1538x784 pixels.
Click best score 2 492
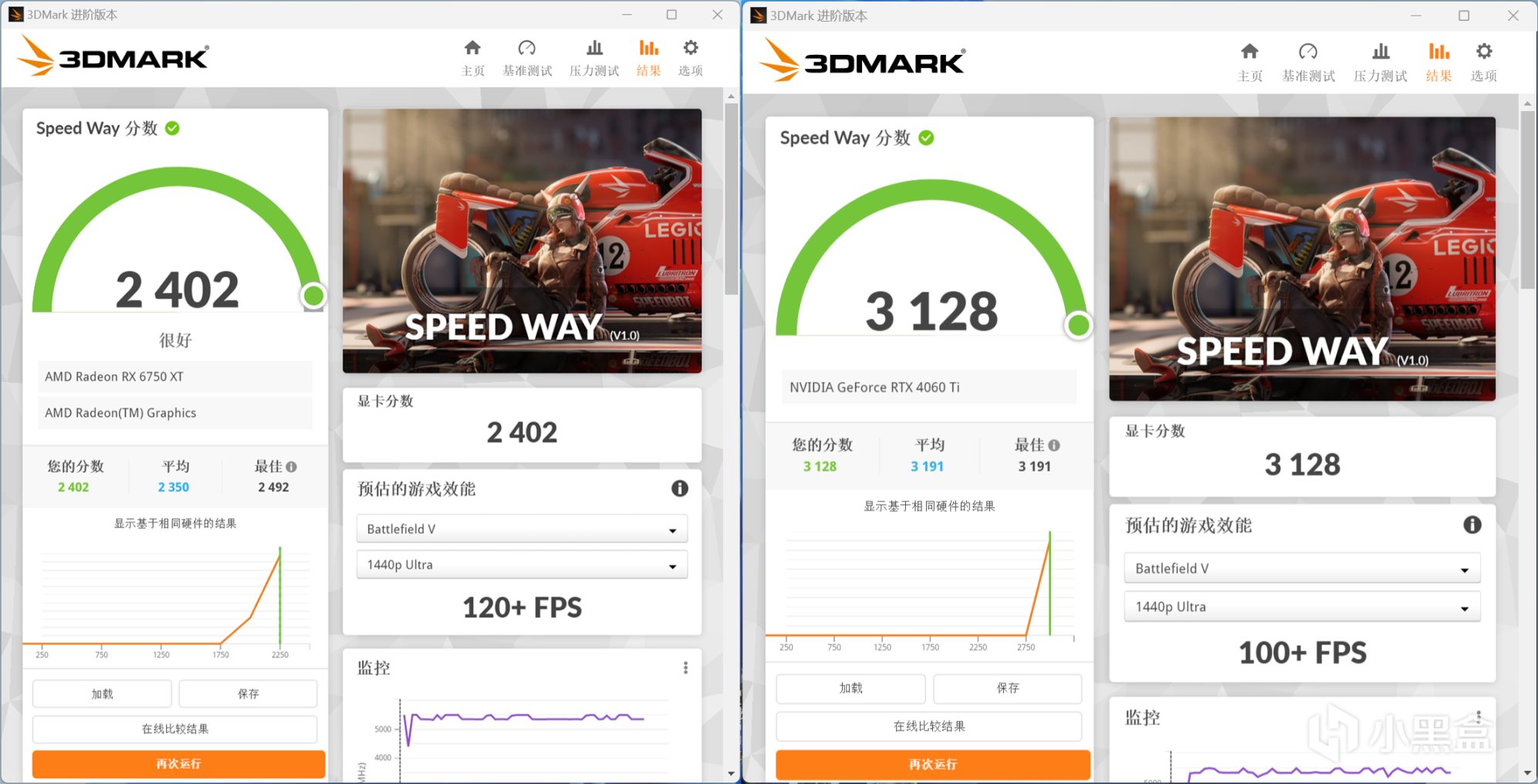[273, 488]
